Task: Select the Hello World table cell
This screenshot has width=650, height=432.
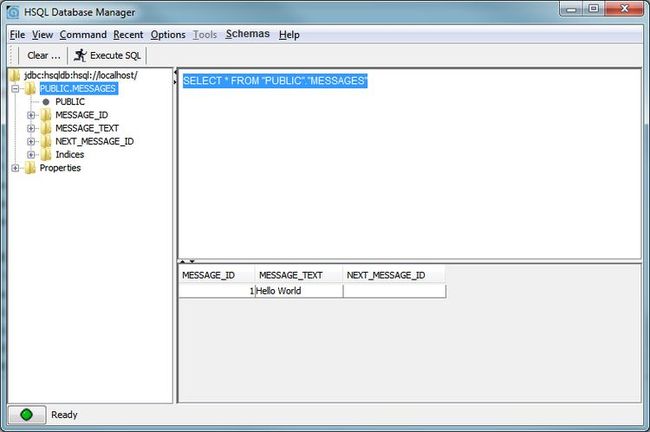Action: pyautogui.click(x=299, y=291)
